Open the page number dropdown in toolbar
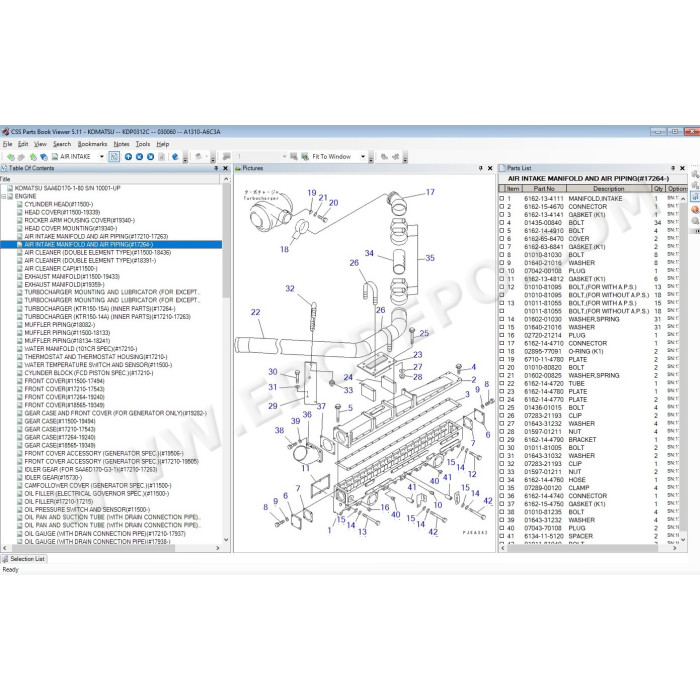700x700 pixels. click(284, 157)
